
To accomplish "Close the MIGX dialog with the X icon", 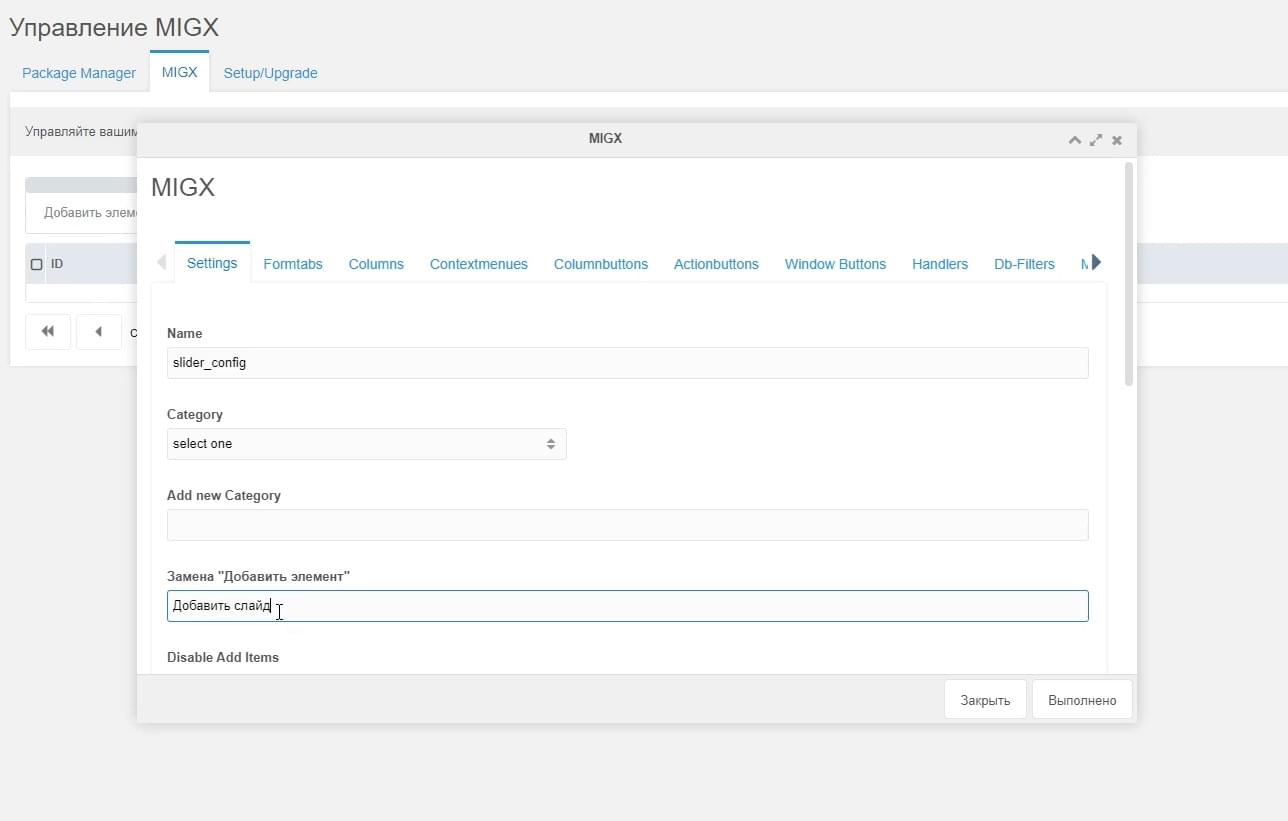I will (x=1117, y=140).
